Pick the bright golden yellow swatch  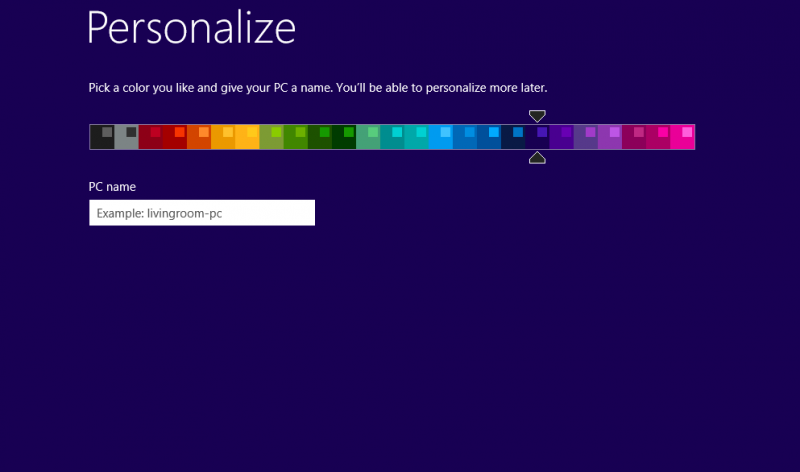click(x=247, y=137)
